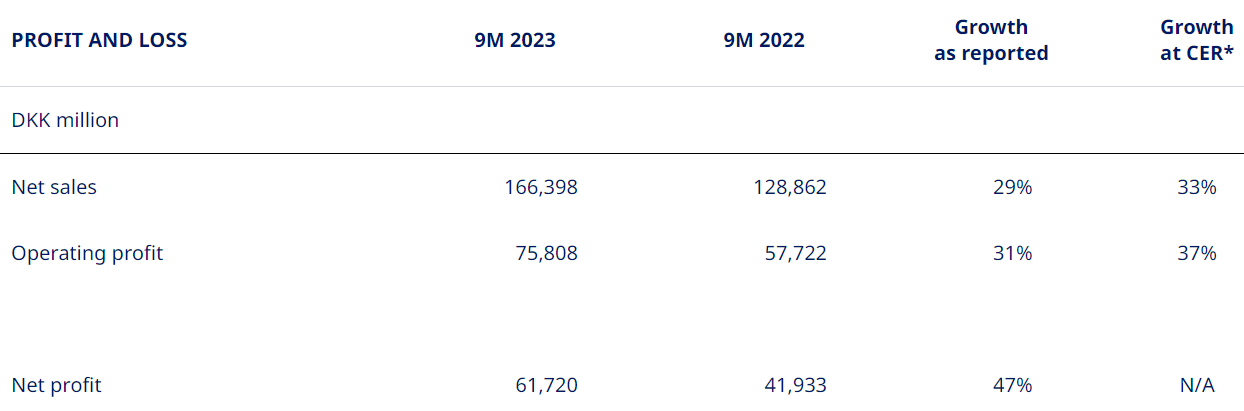1244x411 pixels.
Task: Select the Net sales row label
Action: tap(54, 187)
